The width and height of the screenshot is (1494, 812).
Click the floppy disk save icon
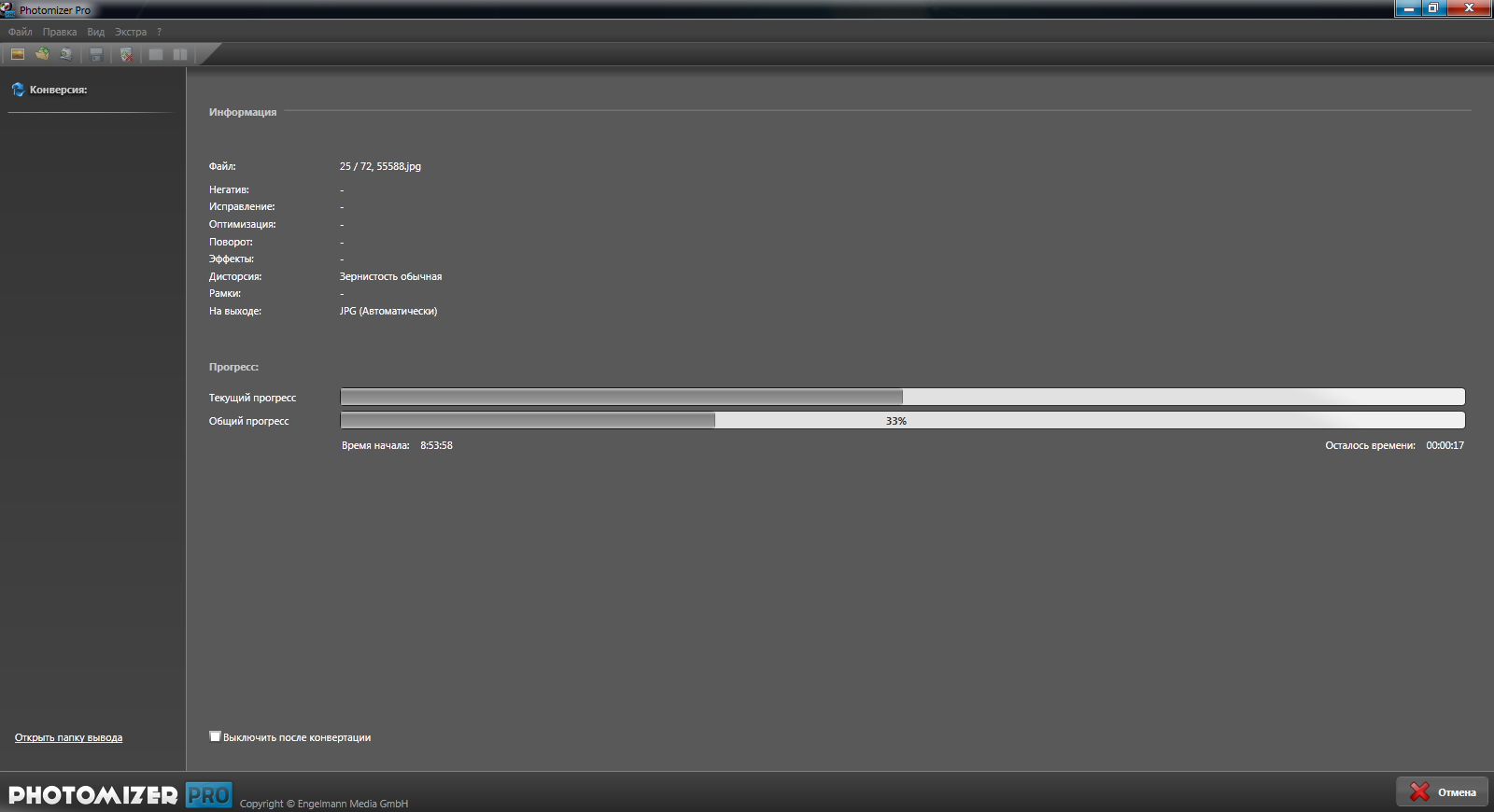96,54
